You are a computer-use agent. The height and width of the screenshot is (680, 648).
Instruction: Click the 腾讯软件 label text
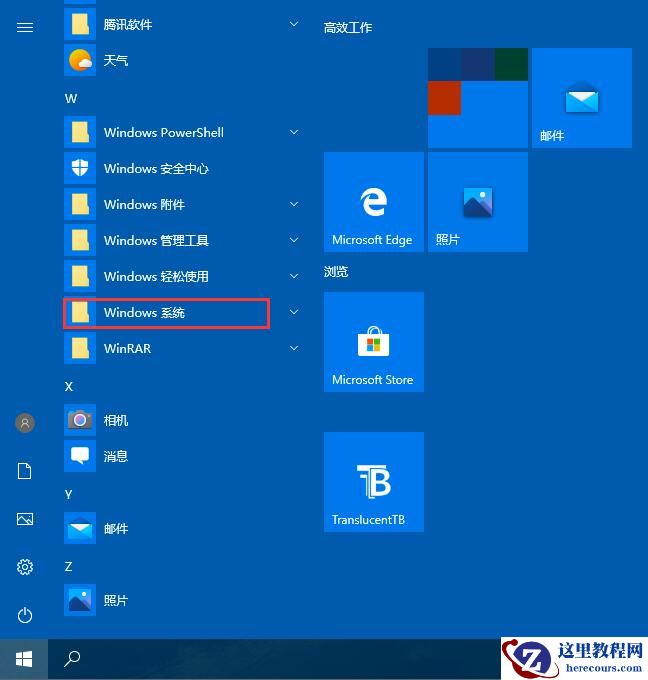pyautogui.click(x=128, y=24)
